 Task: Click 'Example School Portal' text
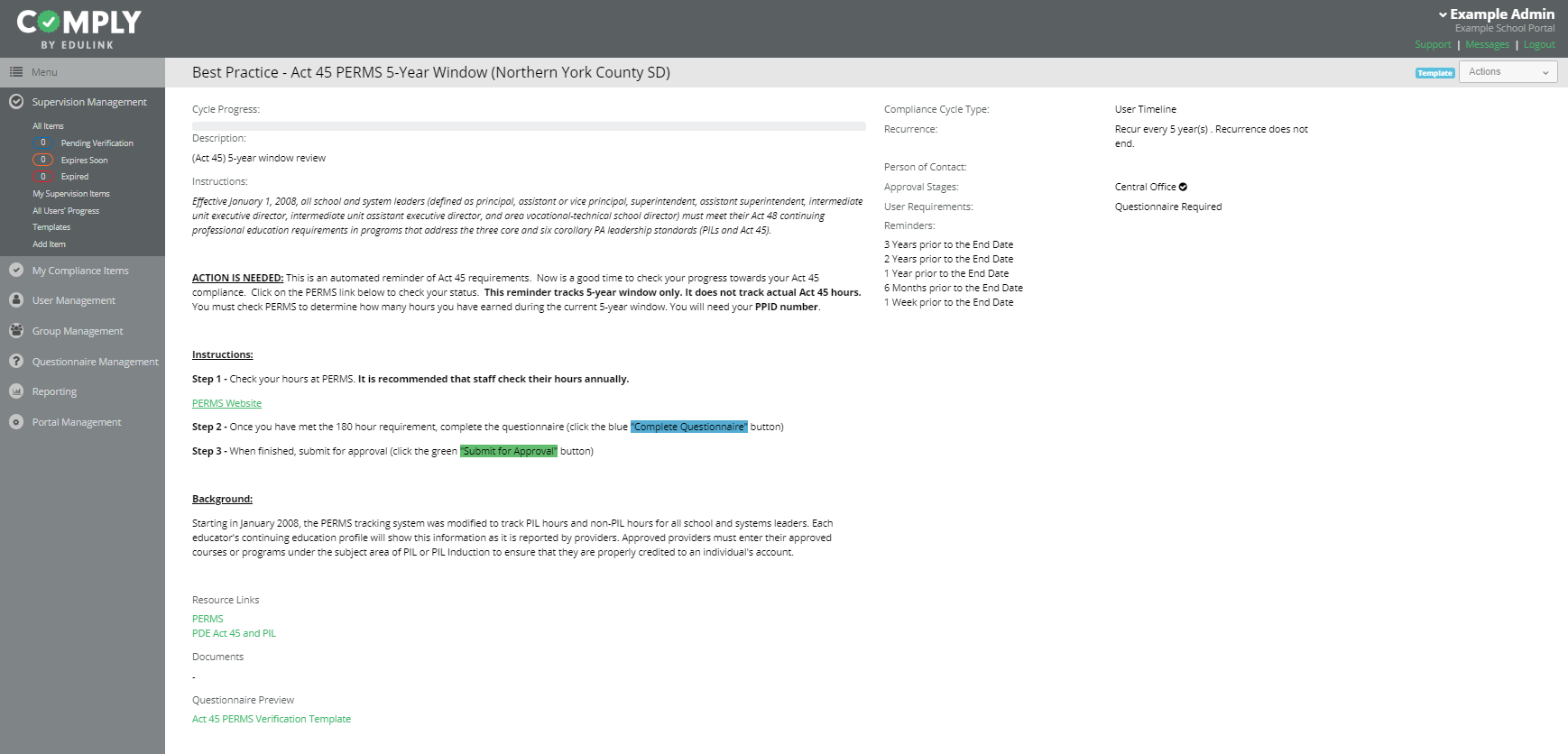(1505, 28)
